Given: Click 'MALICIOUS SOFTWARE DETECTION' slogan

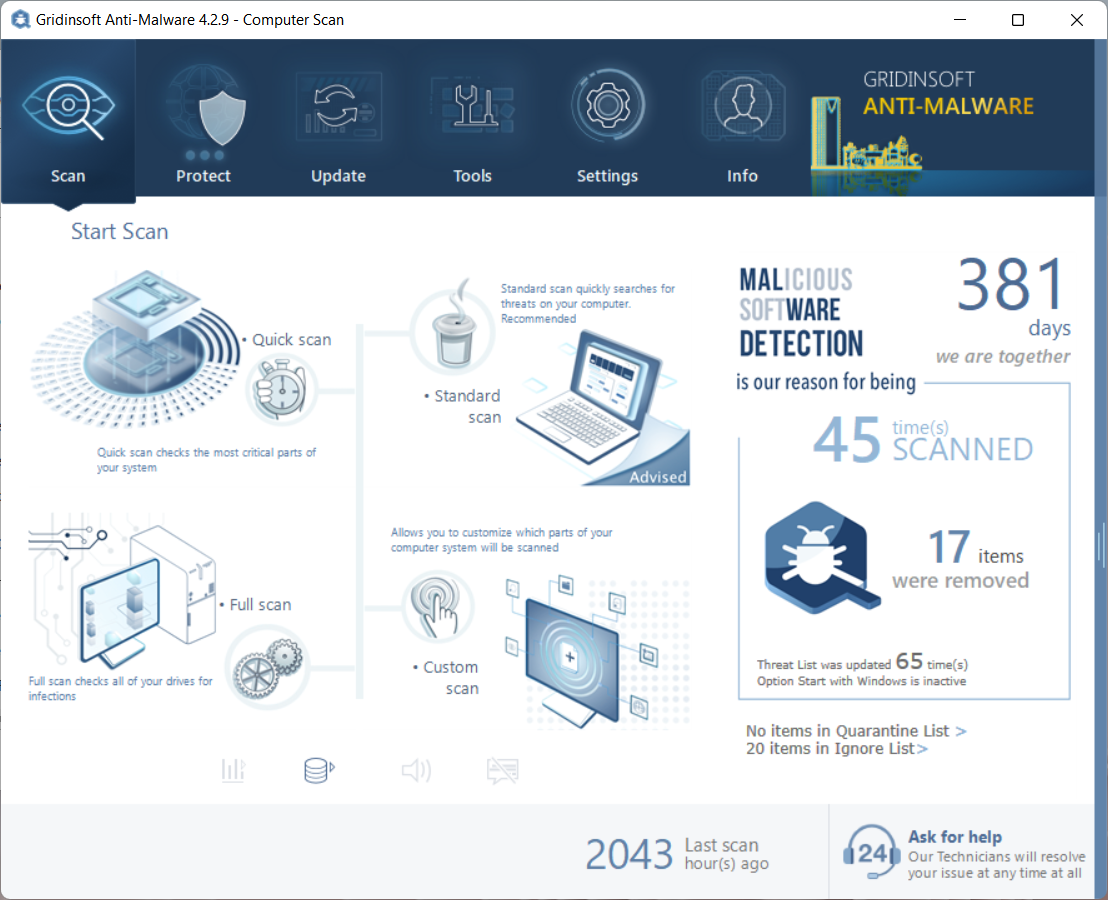Looking at the screenshot, I should coord(801,312).
